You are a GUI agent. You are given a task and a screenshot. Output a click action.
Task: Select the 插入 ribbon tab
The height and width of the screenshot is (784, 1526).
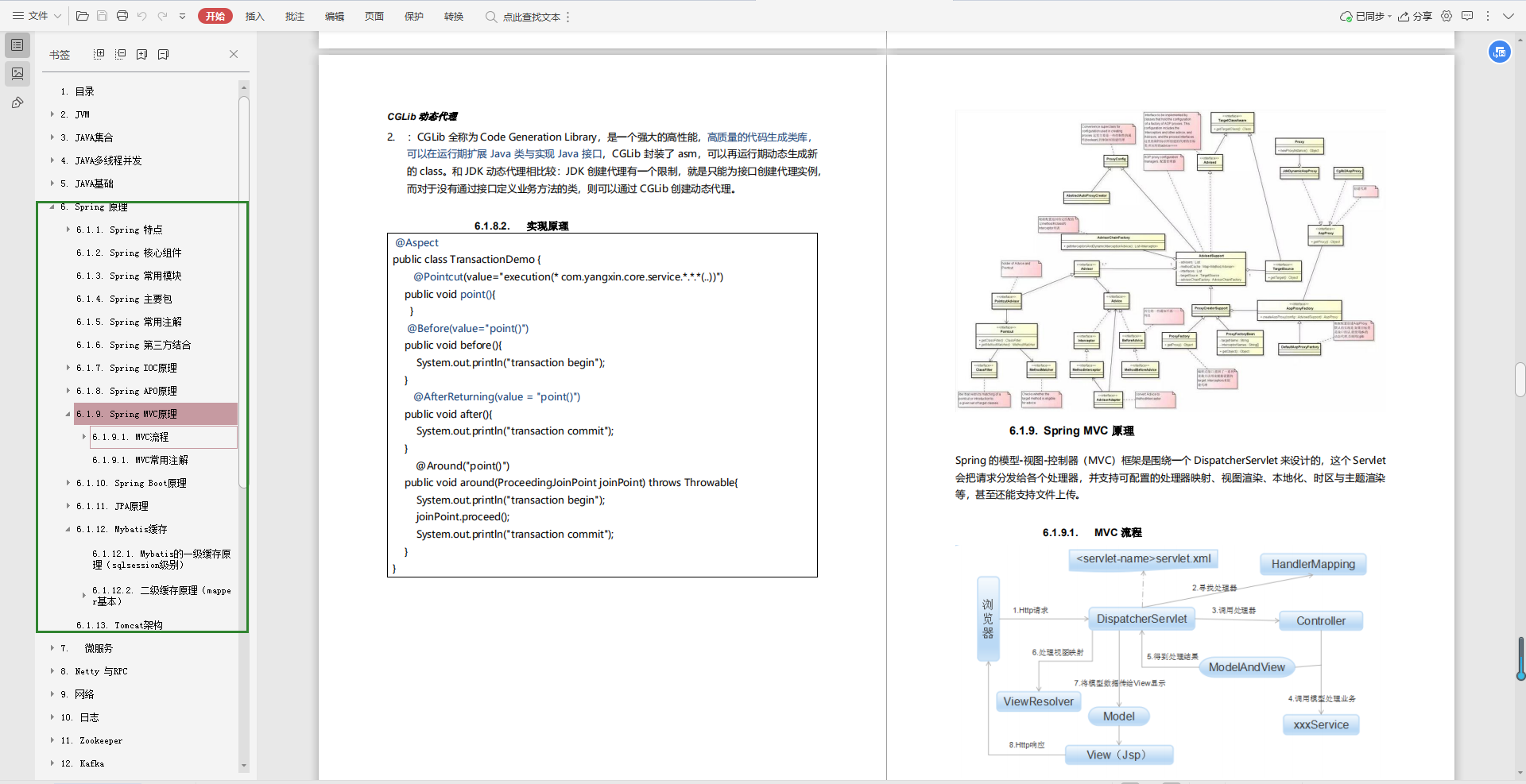pyautogui.click(x=254, y=16)
